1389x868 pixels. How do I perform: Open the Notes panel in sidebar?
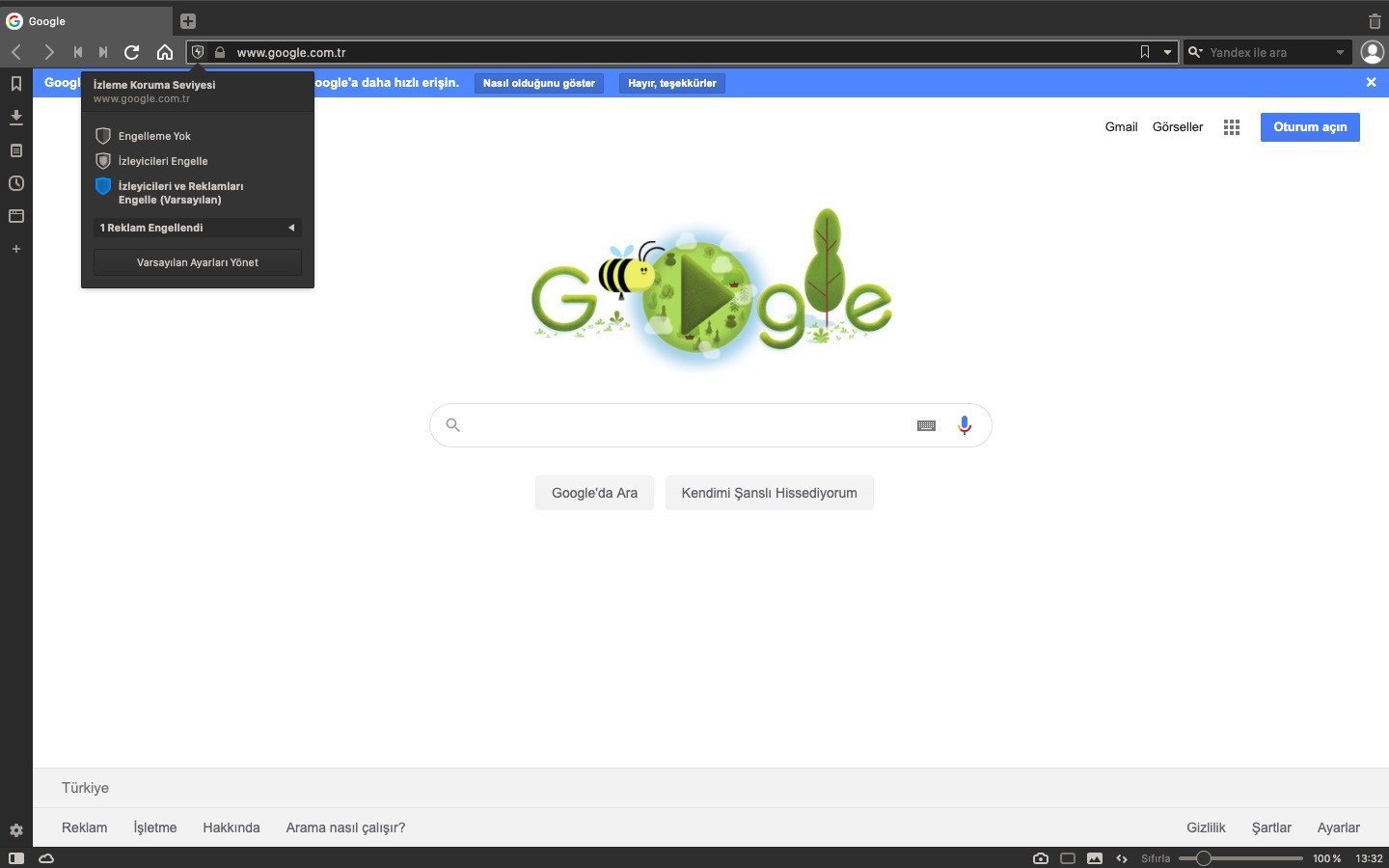click(x=15, y=150)
